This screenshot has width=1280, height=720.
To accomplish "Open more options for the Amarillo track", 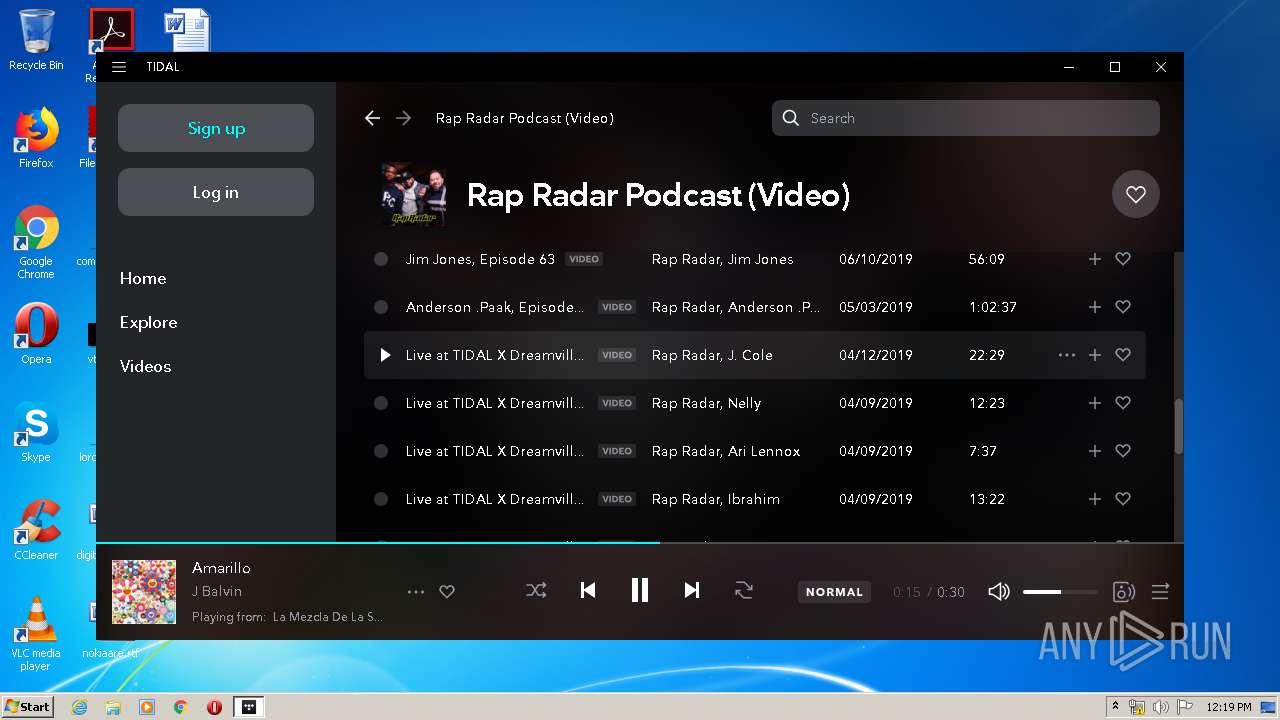I will [x=416, y=592].
